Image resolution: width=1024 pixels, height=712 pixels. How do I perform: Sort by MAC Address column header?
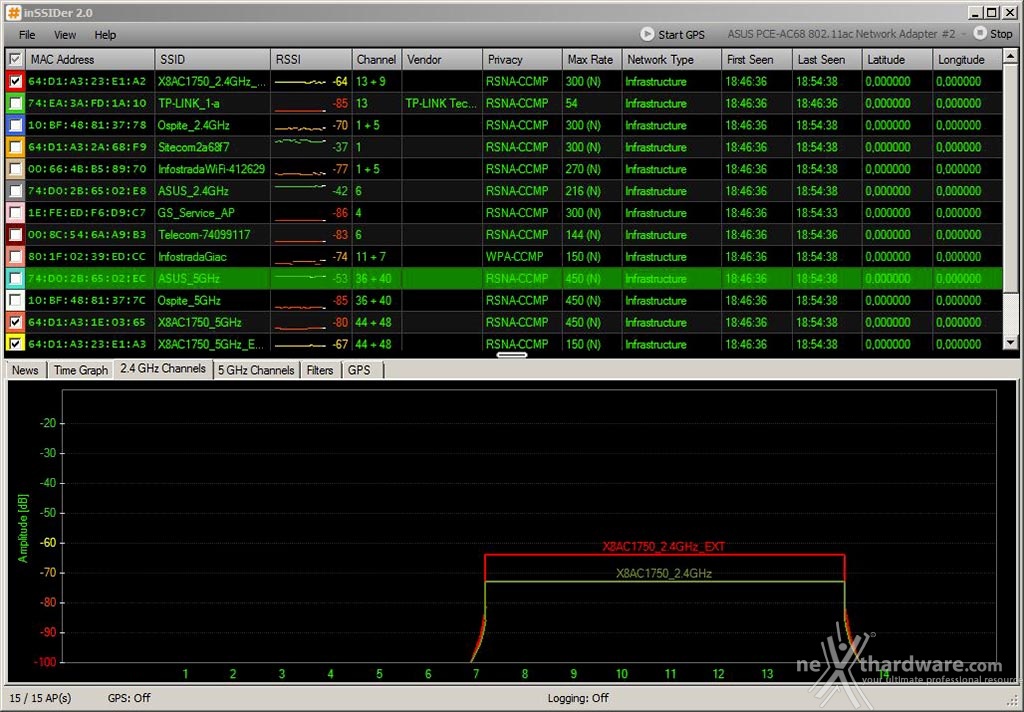tap(89, 59)
